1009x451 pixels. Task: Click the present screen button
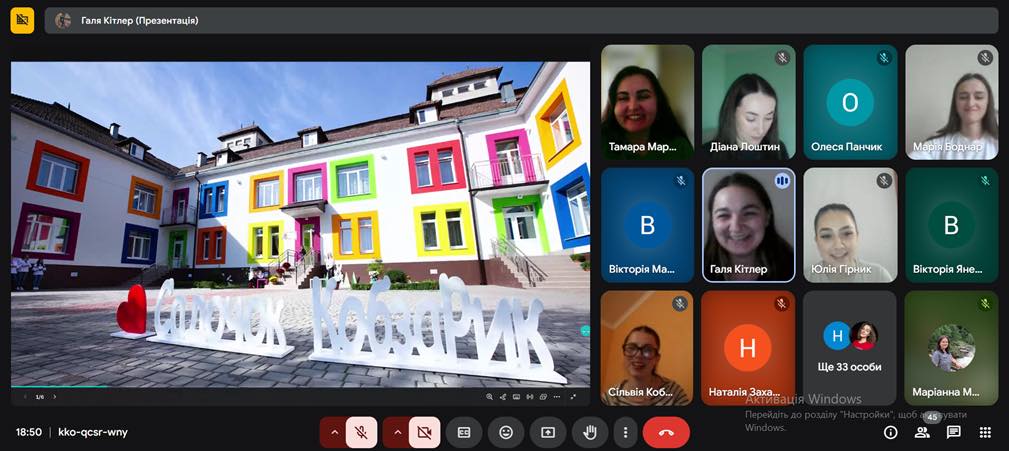(548, 432)
